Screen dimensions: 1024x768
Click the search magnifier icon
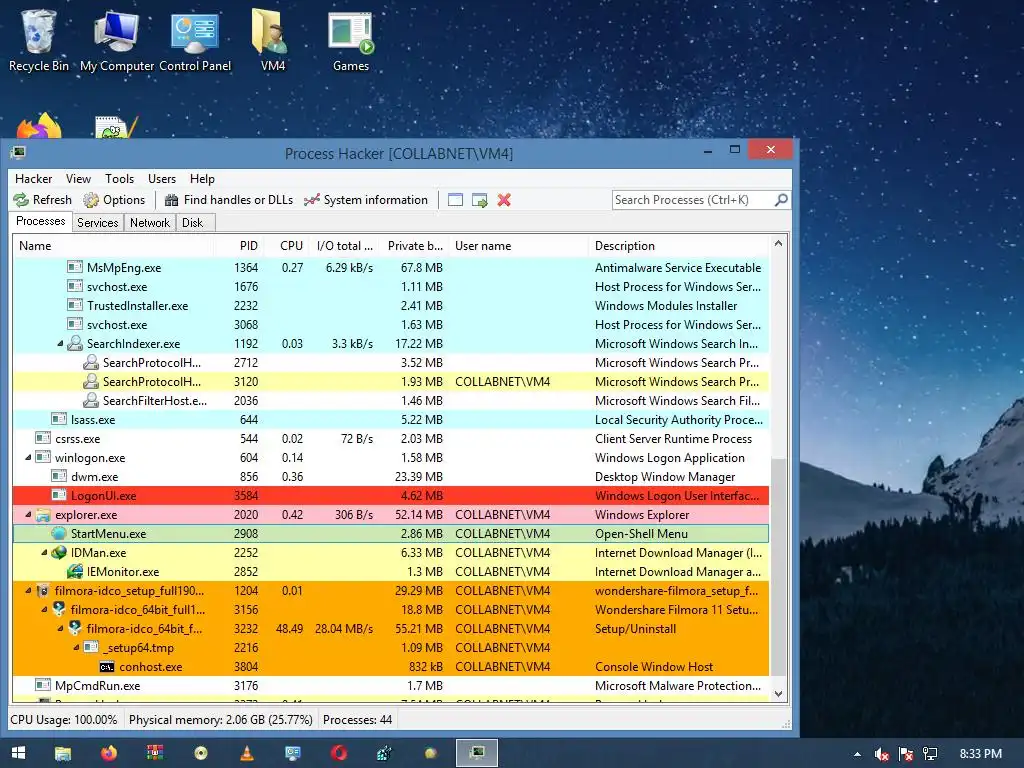(x=781, y=200)
